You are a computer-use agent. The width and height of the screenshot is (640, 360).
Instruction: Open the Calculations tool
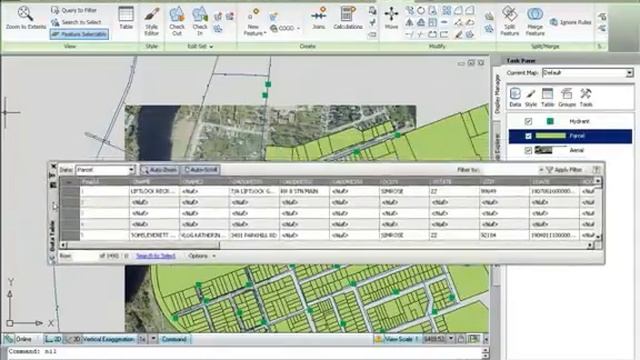348,18
